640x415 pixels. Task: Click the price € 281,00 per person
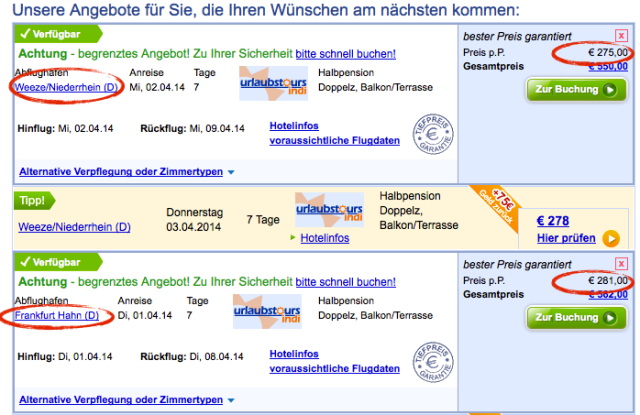click(x=608, y=281)
